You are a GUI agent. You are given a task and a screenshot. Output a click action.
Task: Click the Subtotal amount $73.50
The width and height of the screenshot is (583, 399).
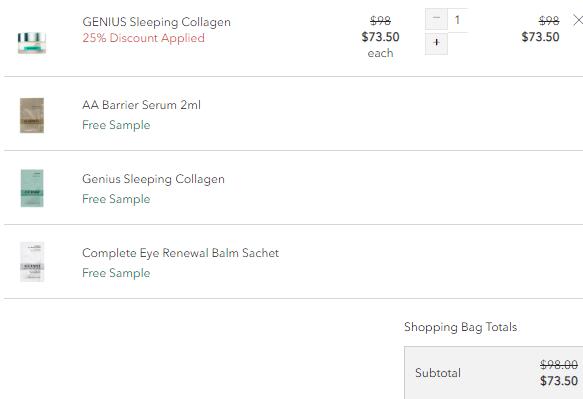559,381
